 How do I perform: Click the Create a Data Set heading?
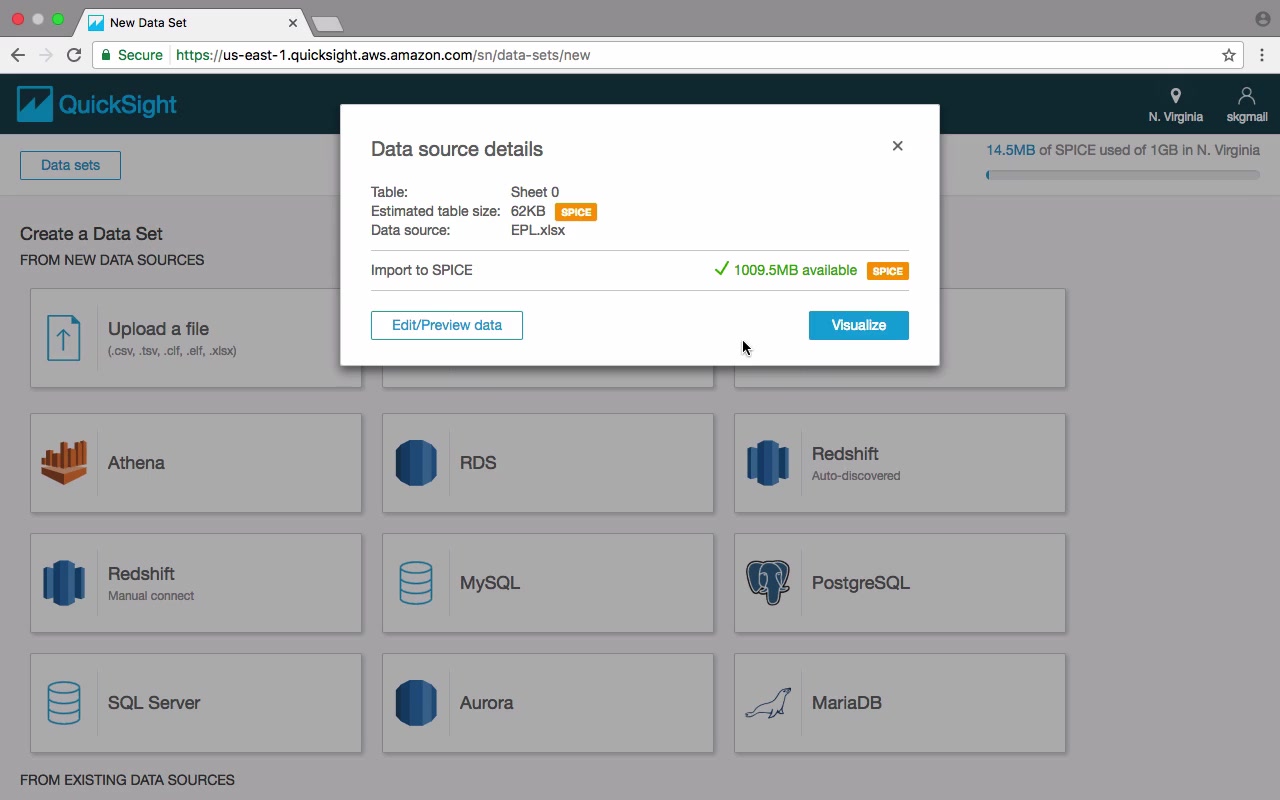91,234
